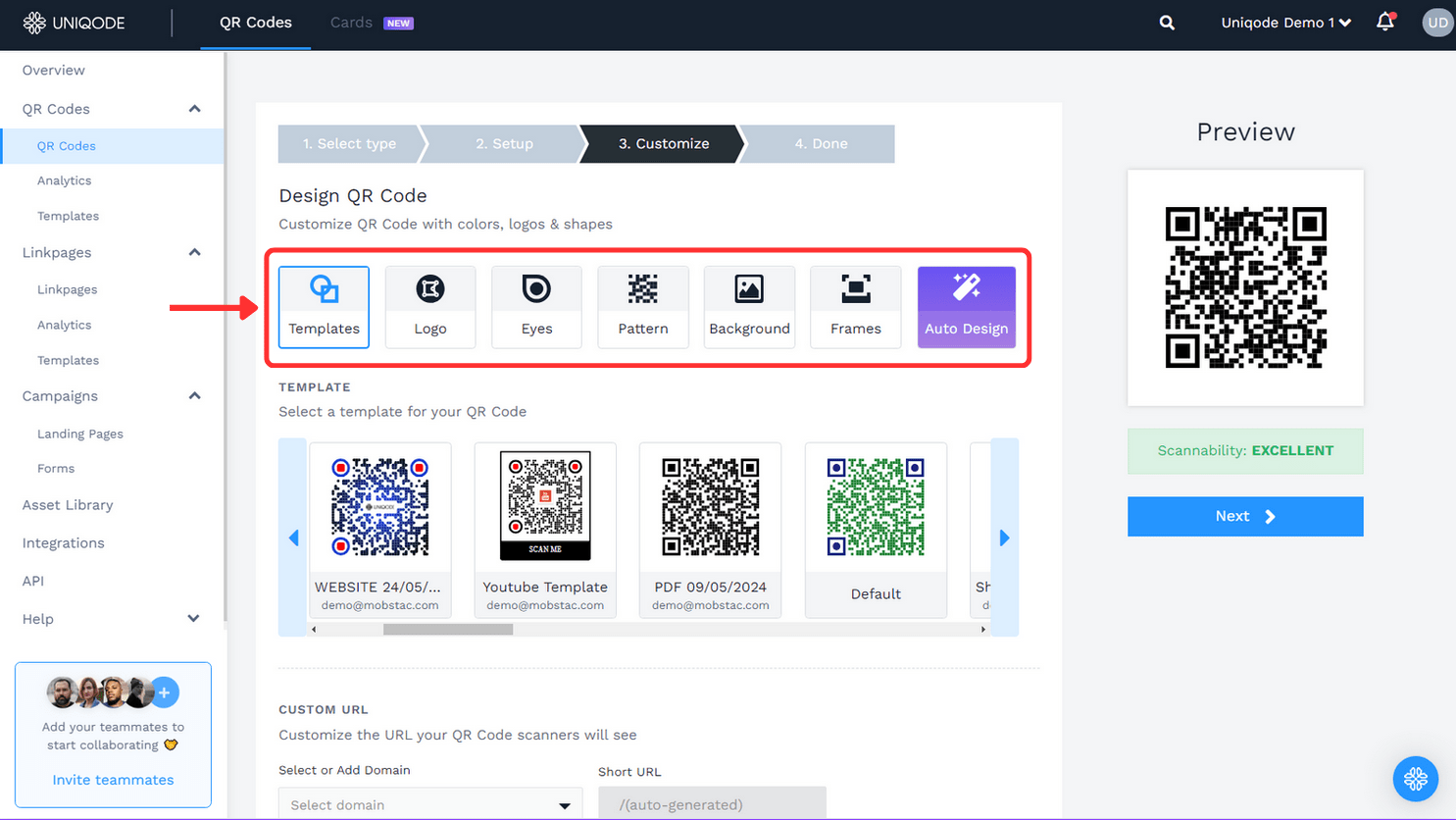Switch to the Cards tab

point(351,22)
